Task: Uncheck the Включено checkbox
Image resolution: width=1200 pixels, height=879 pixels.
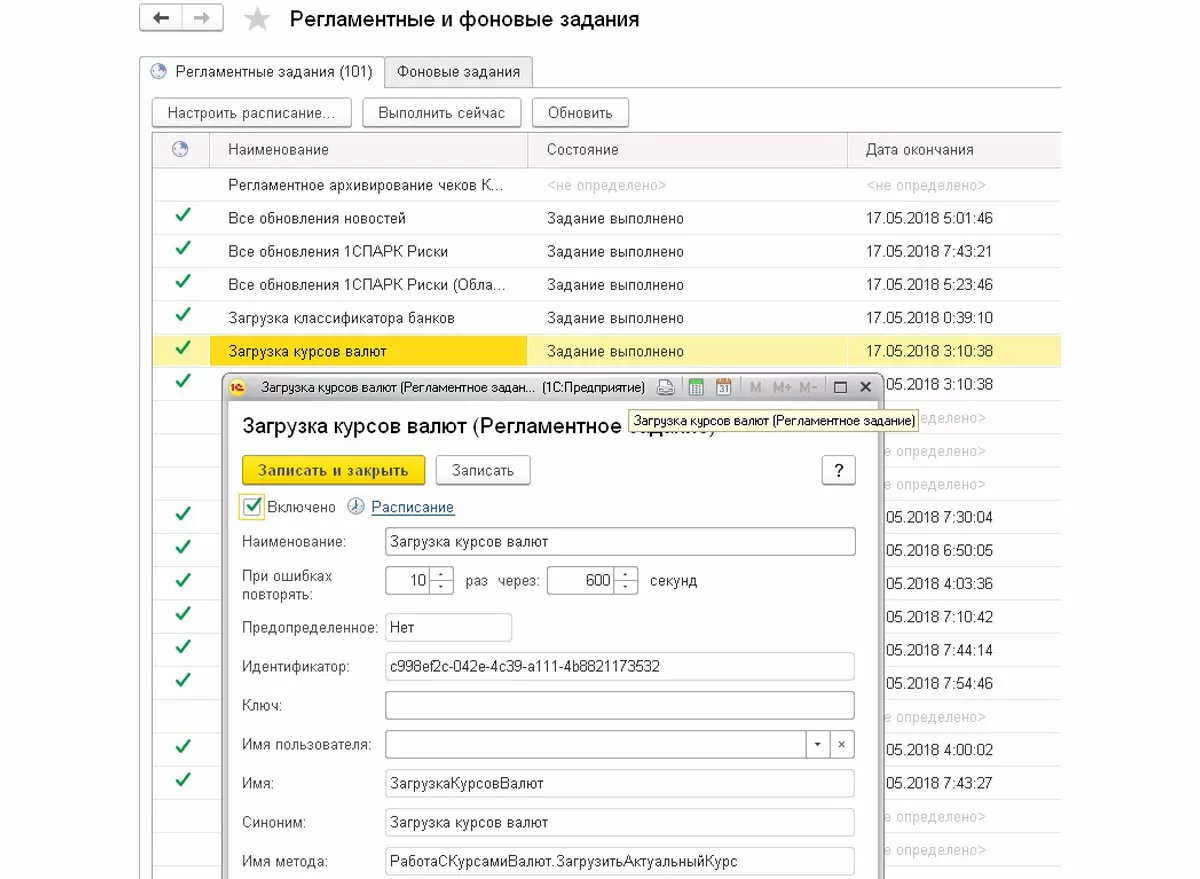Action: point(253,506)
